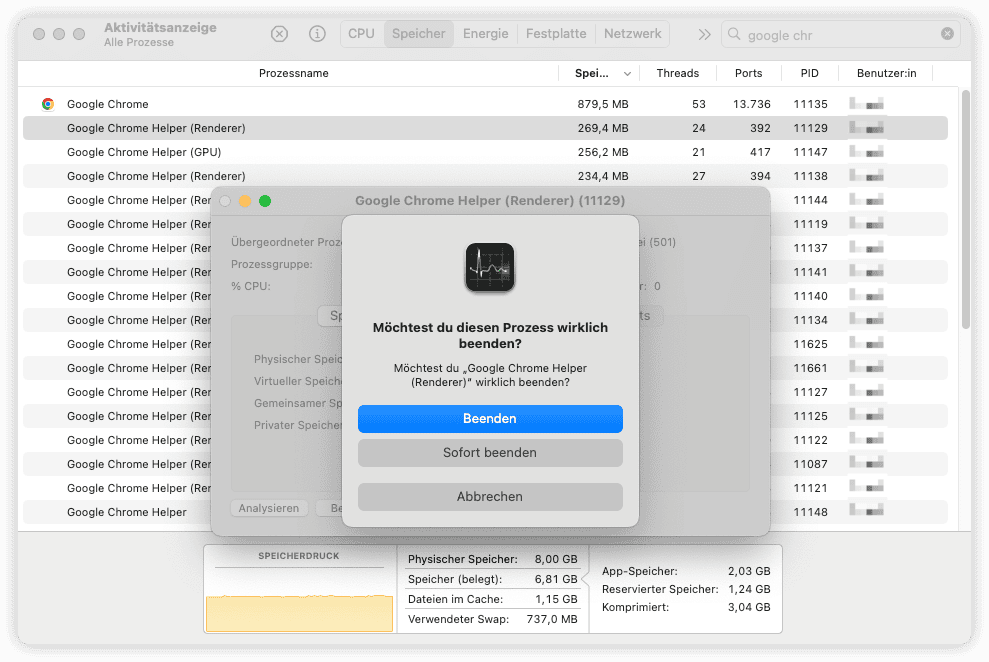Click the Activity Monitor icon in dialog
The height and width of the screenshot is (662, 989).
(x=490, y=267)
